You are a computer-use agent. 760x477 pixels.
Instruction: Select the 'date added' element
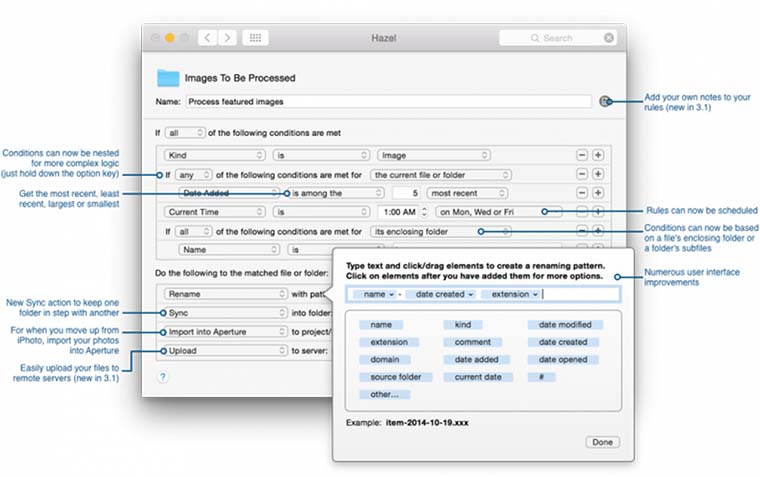coord(476,360)
